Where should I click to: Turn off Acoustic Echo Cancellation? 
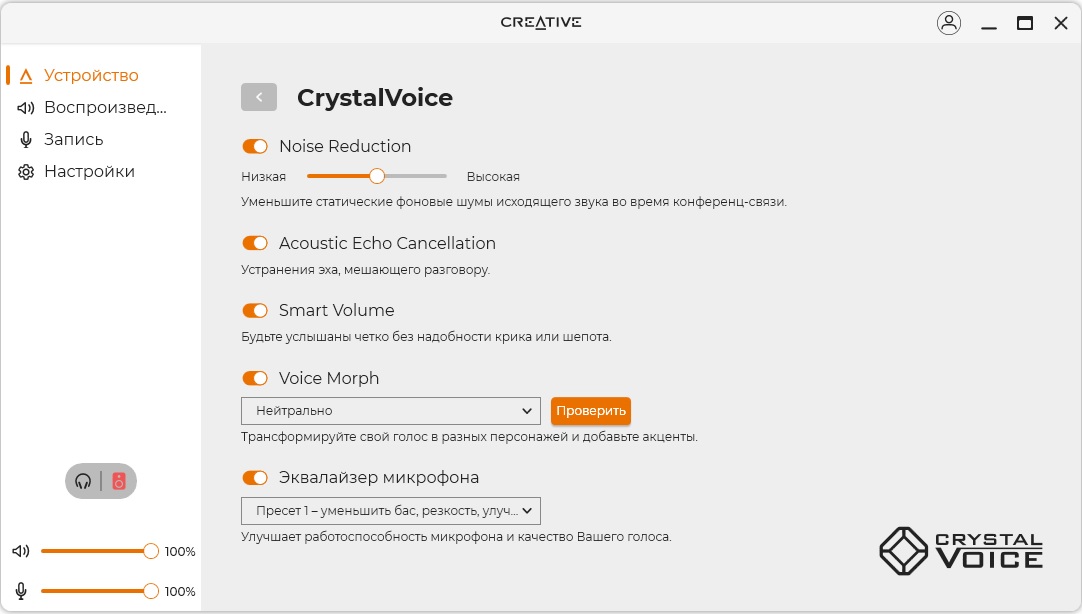255,243
